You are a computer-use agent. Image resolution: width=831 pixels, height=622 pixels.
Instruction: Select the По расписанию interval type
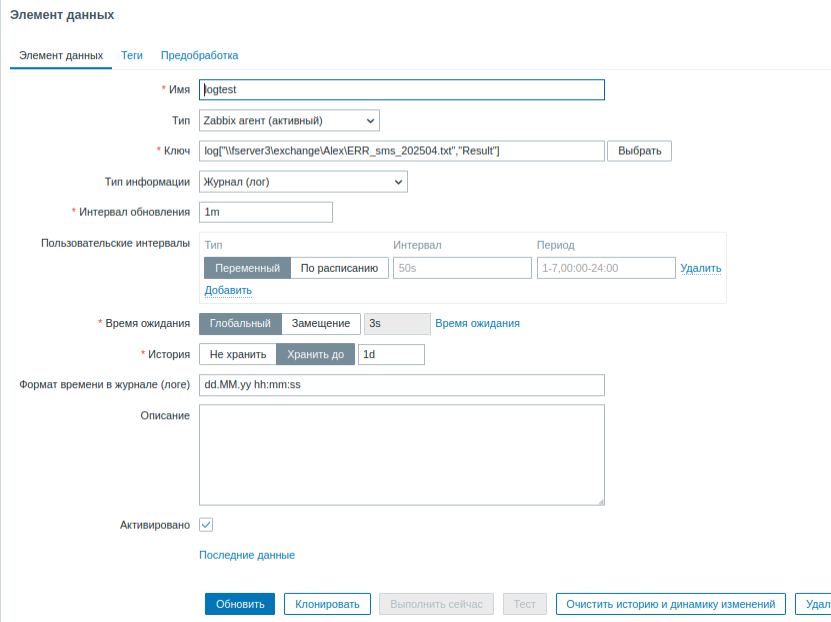point(339,268)
